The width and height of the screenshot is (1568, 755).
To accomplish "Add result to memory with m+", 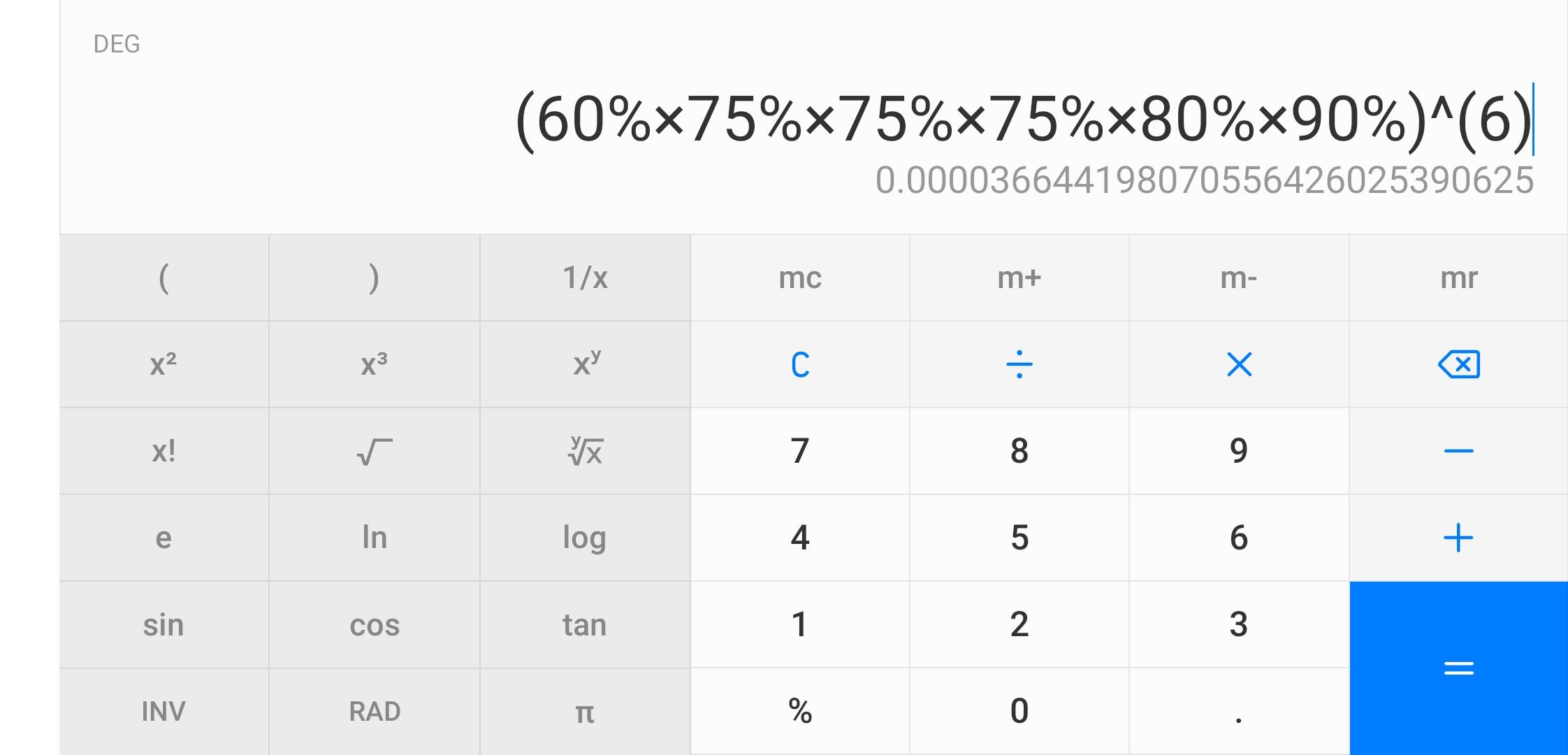I will click(x=1019, y=278).
